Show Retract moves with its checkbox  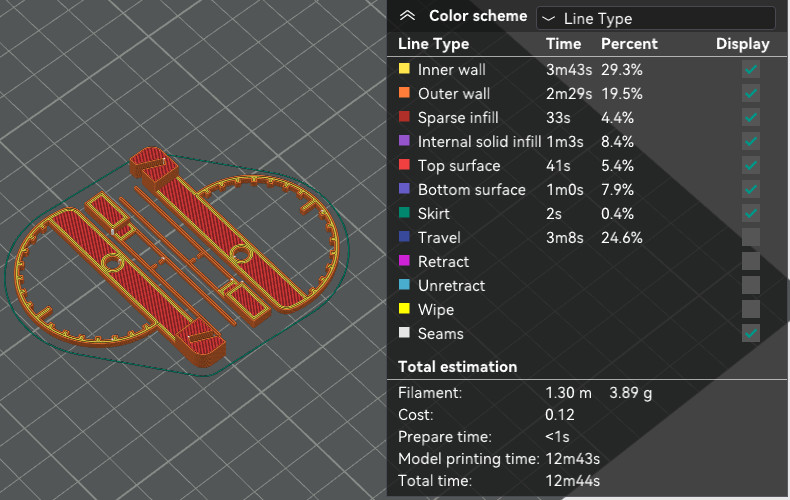(751, 262)
